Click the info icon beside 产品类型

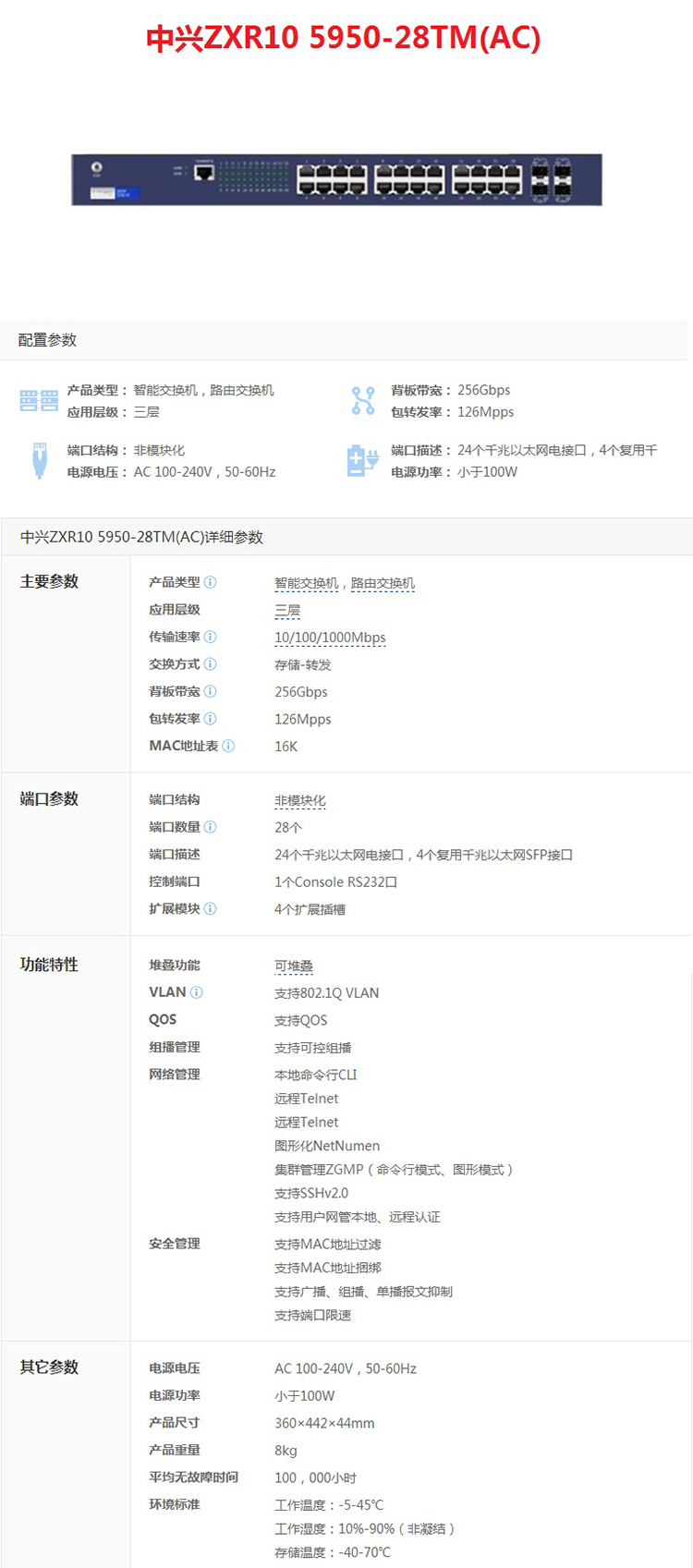tap(211, 582)
